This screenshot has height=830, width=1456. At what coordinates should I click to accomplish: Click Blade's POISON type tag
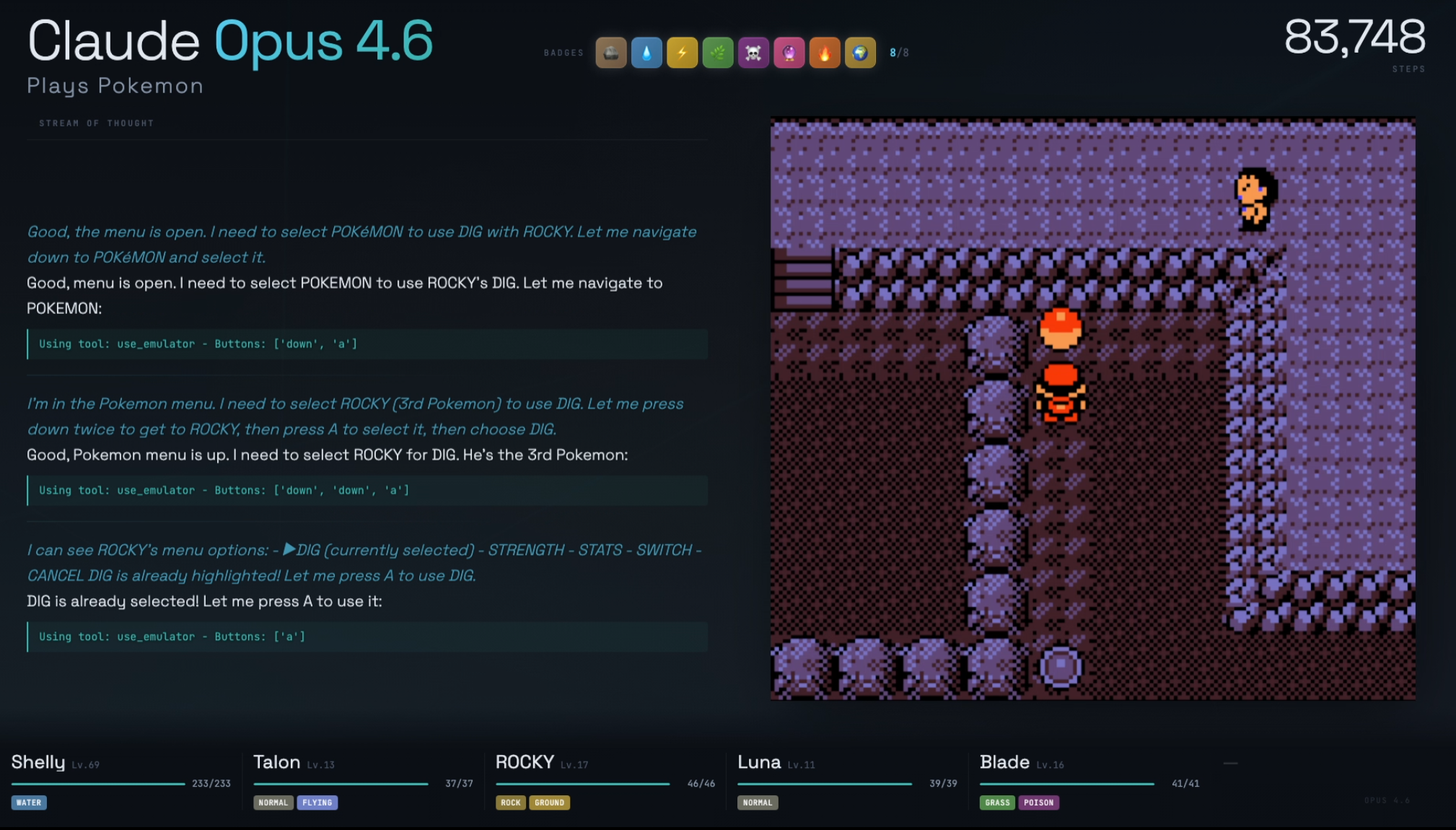(1038, 803)
